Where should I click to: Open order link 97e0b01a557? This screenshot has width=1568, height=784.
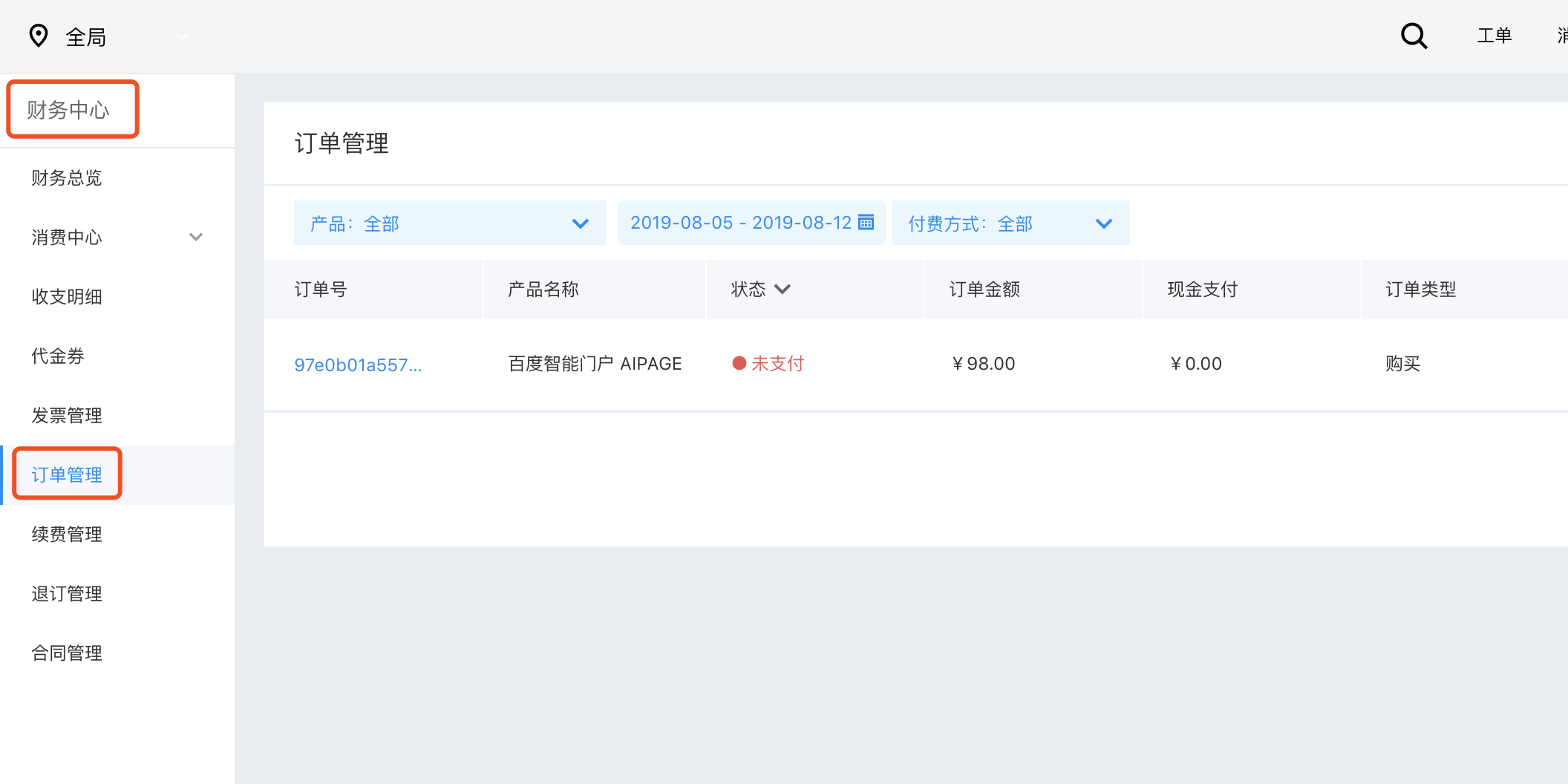click(359, 364)
